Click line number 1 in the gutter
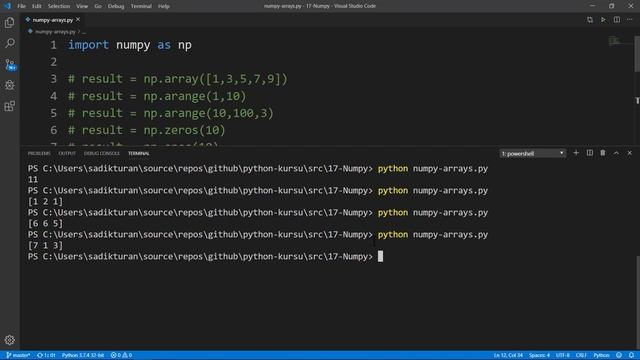The image size is (640, 360). coord(53,45)
